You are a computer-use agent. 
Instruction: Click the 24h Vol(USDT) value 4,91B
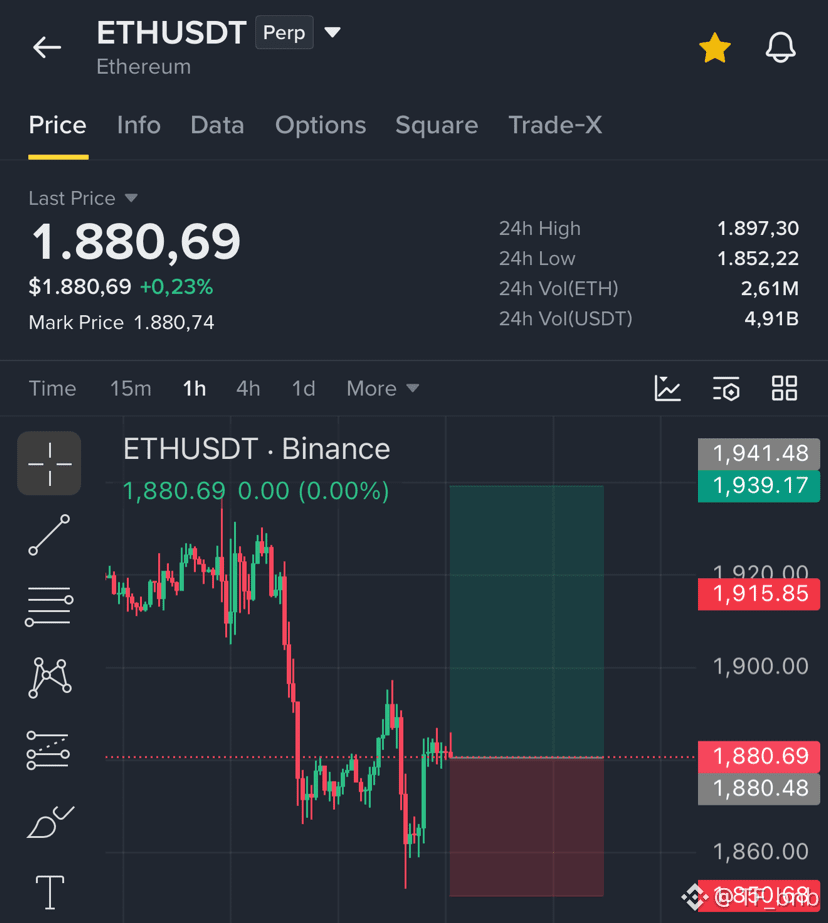(x=772, y=318)
